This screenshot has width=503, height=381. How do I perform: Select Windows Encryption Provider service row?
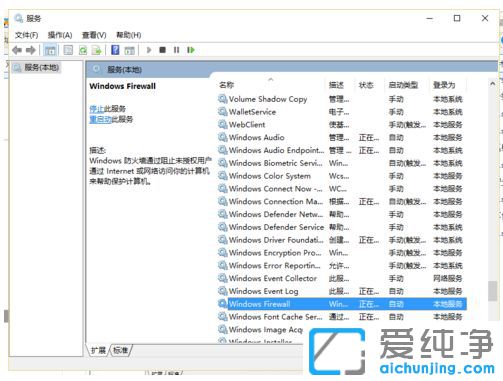pyautogui.click(x=342, y=253)
